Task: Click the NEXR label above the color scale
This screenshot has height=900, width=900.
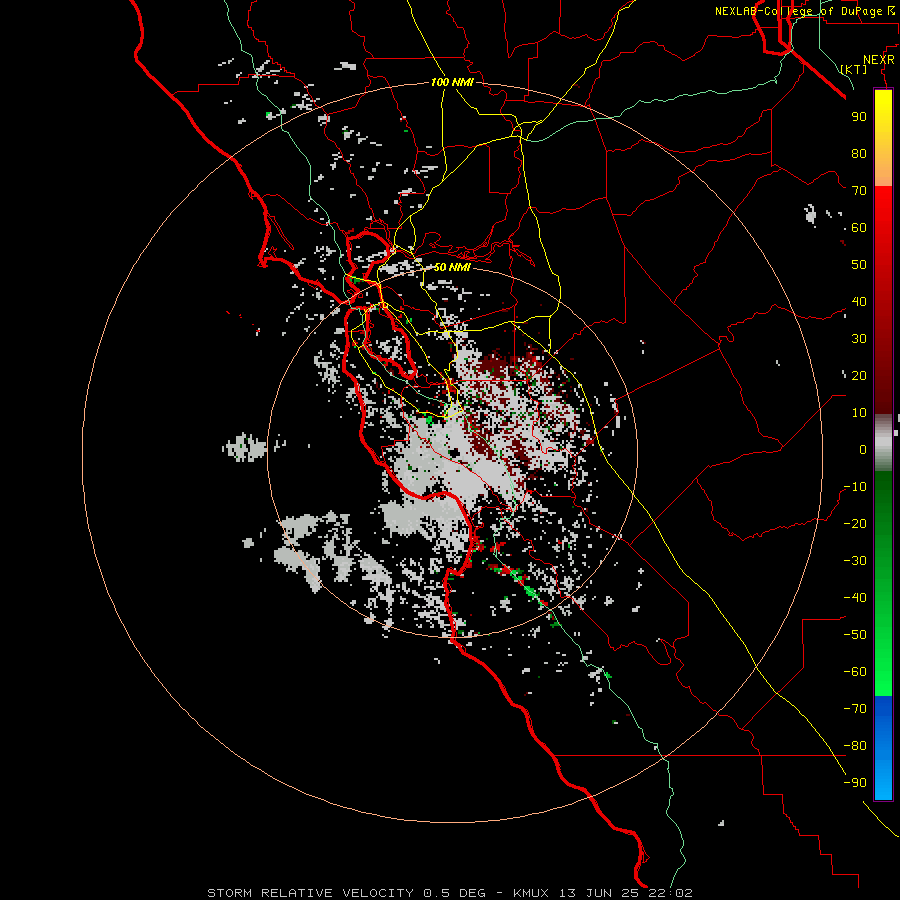Action: (878, 60)
